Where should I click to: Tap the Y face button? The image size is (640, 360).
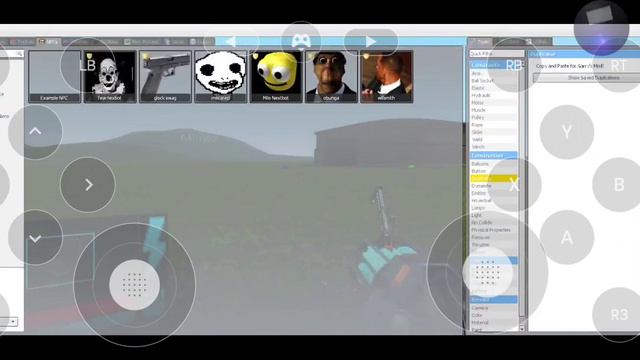(x=567, y=132)
